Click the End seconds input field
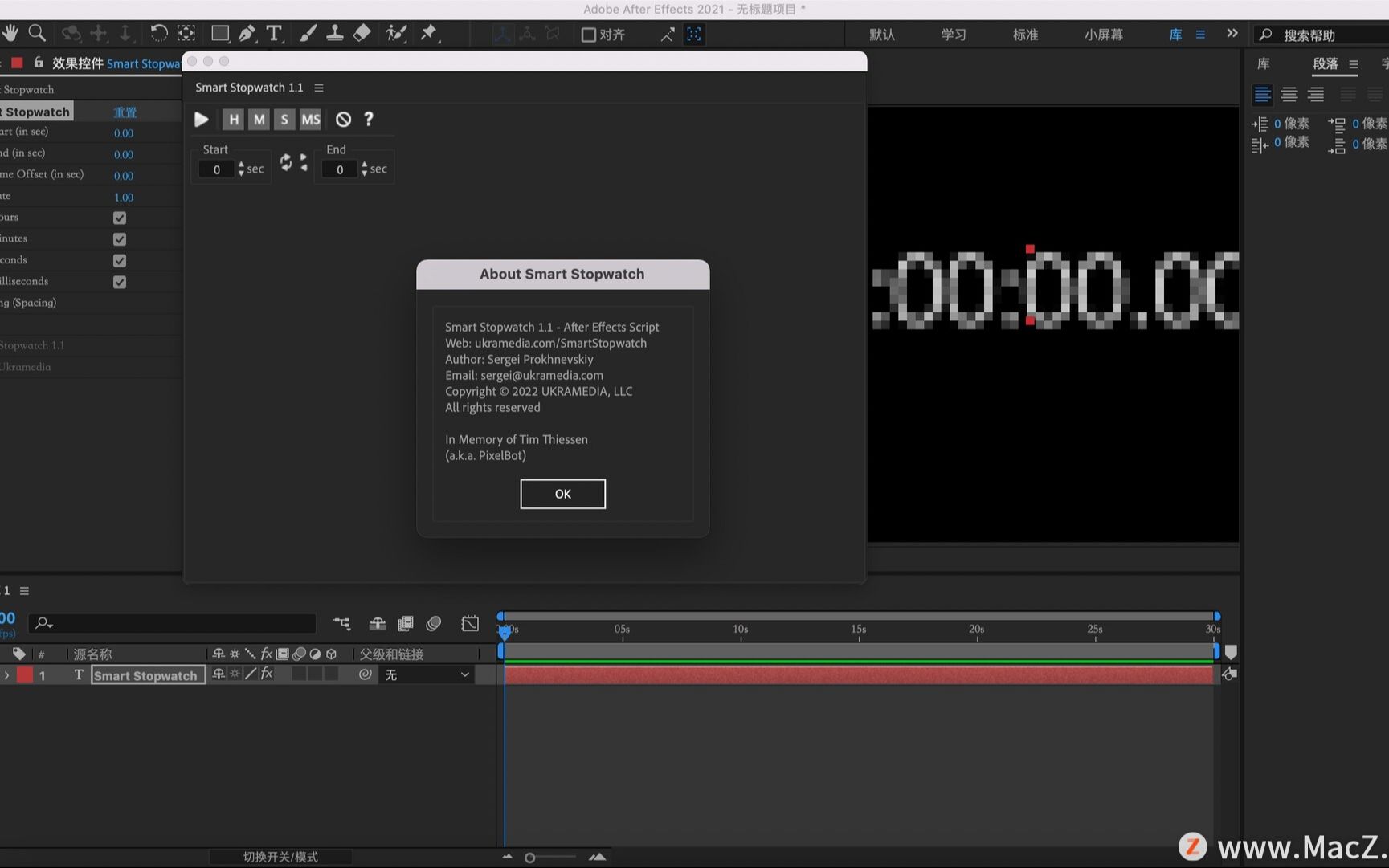This screenshot has width=1389, height=868. point(340,169)
